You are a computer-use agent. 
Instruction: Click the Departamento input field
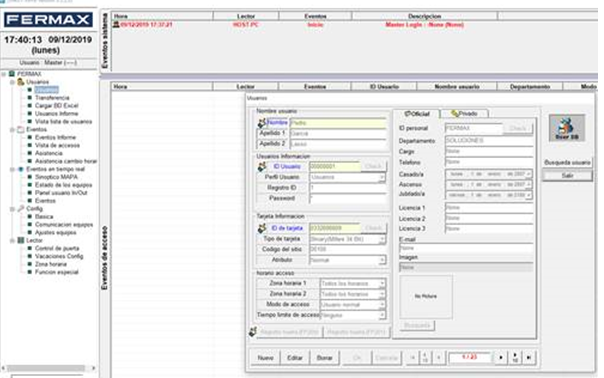pyautogui.click(x=489, y=141)
